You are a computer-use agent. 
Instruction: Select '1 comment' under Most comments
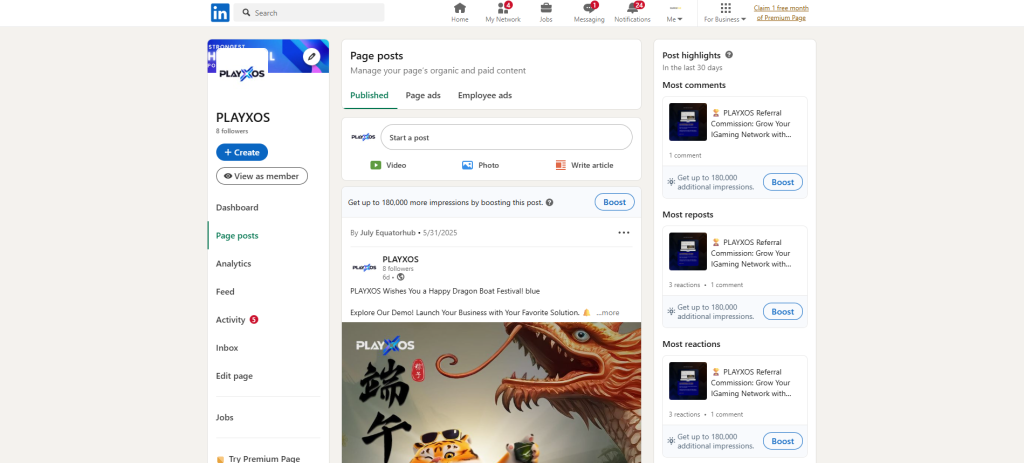tap(685, 155)
